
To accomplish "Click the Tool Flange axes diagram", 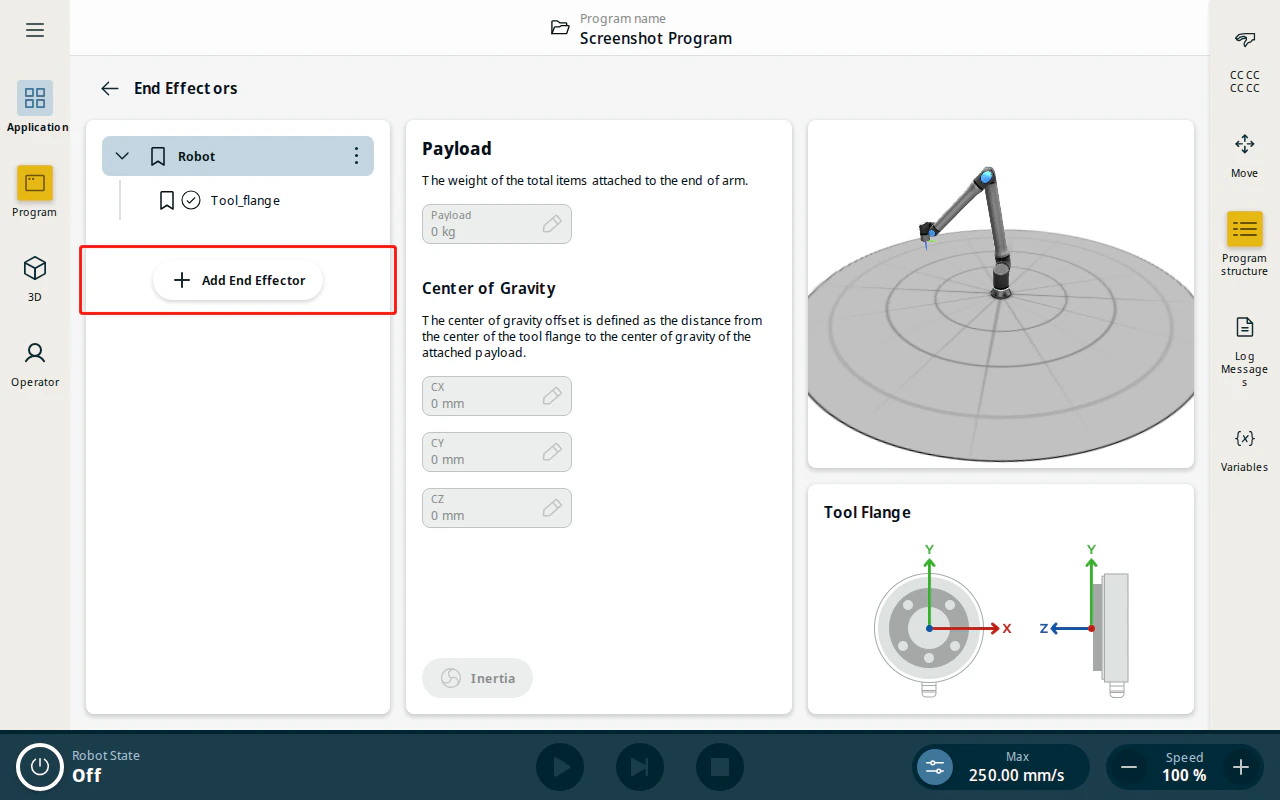I will coord(1001,622).
